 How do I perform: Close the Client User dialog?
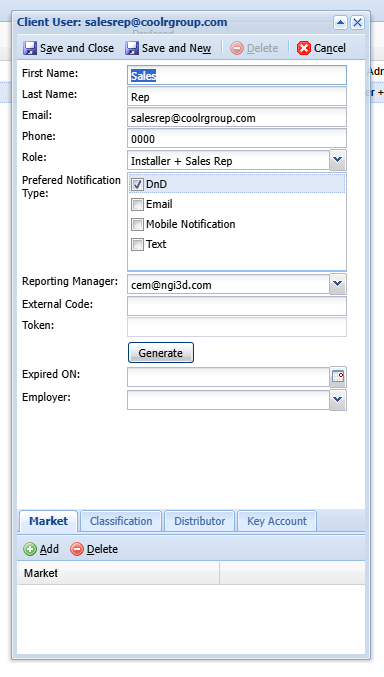(357, 22)
